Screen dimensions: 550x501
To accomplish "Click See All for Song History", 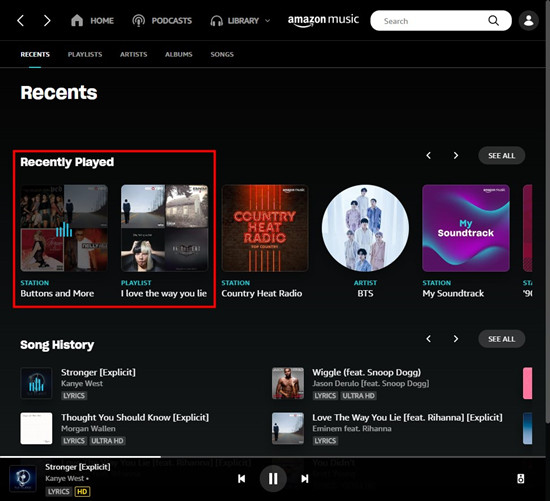I will pos(502,339).
